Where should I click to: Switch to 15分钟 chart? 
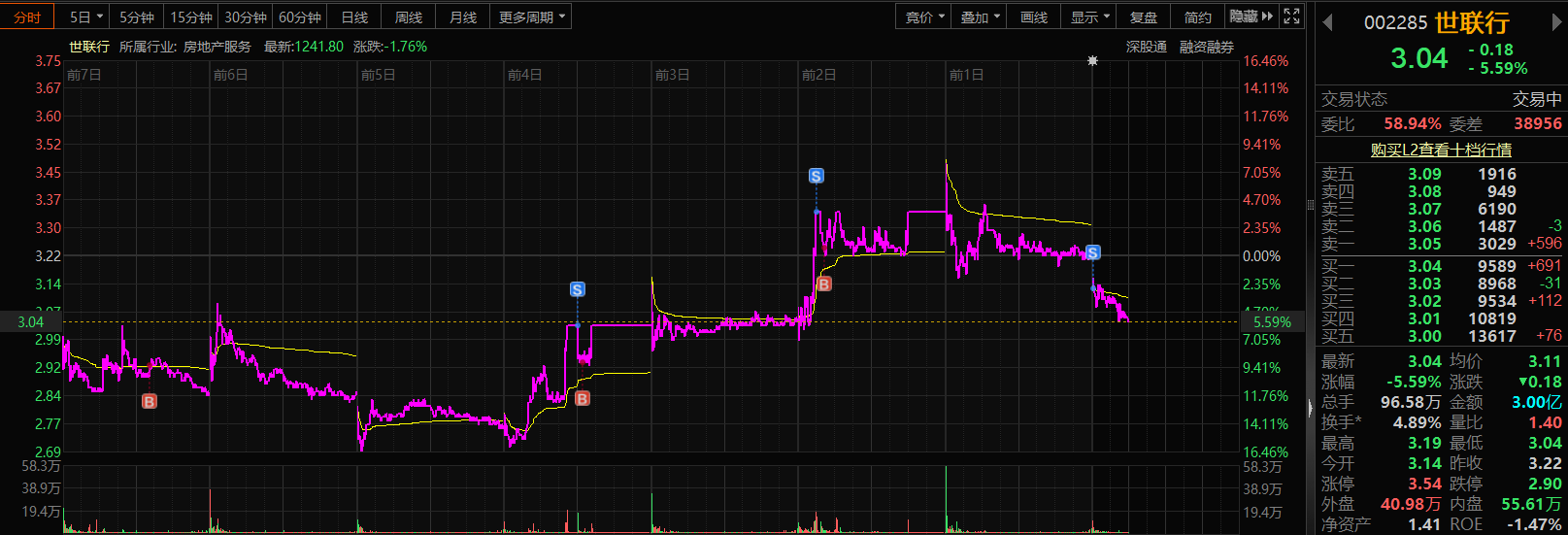click(191, 17)
